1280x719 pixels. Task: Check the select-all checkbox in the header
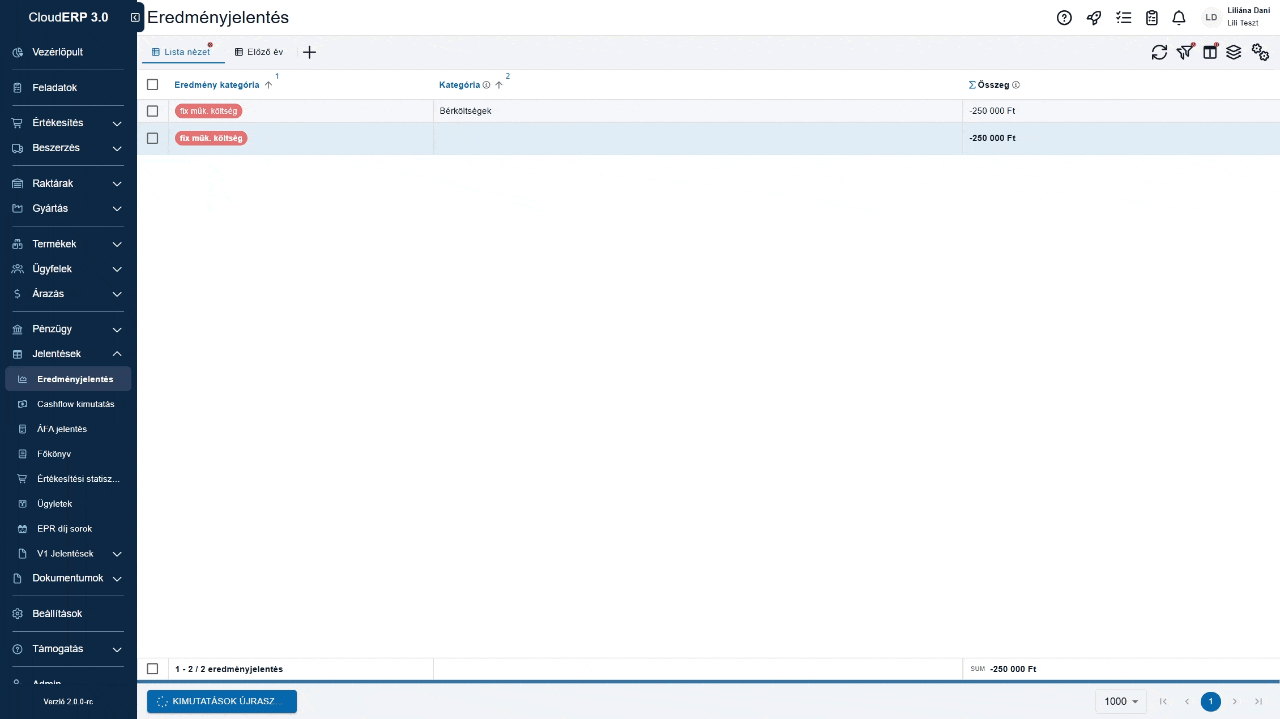[152, 85]
